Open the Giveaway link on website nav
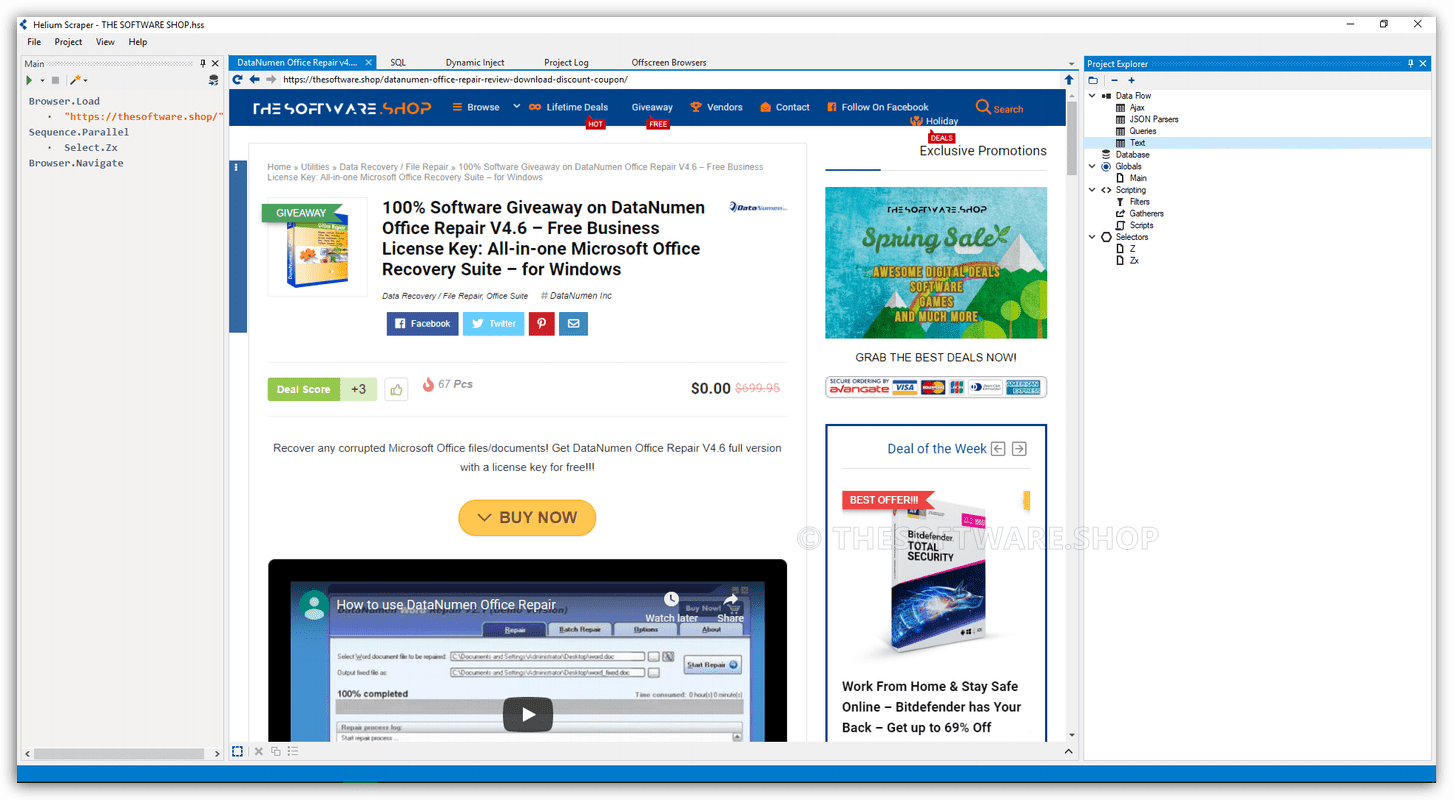 pyautogui.click(x=652, y=107)
